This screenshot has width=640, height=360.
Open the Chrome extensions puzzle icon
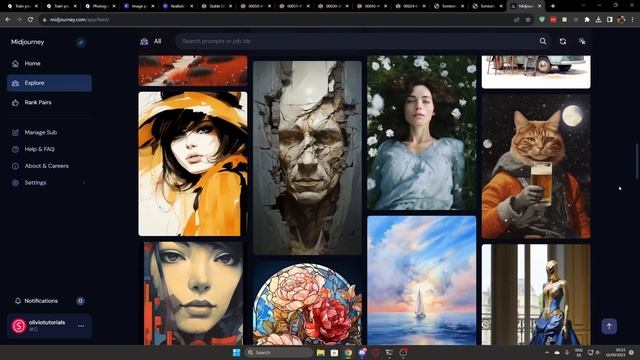pyautogui.click(x=587, y=20)
